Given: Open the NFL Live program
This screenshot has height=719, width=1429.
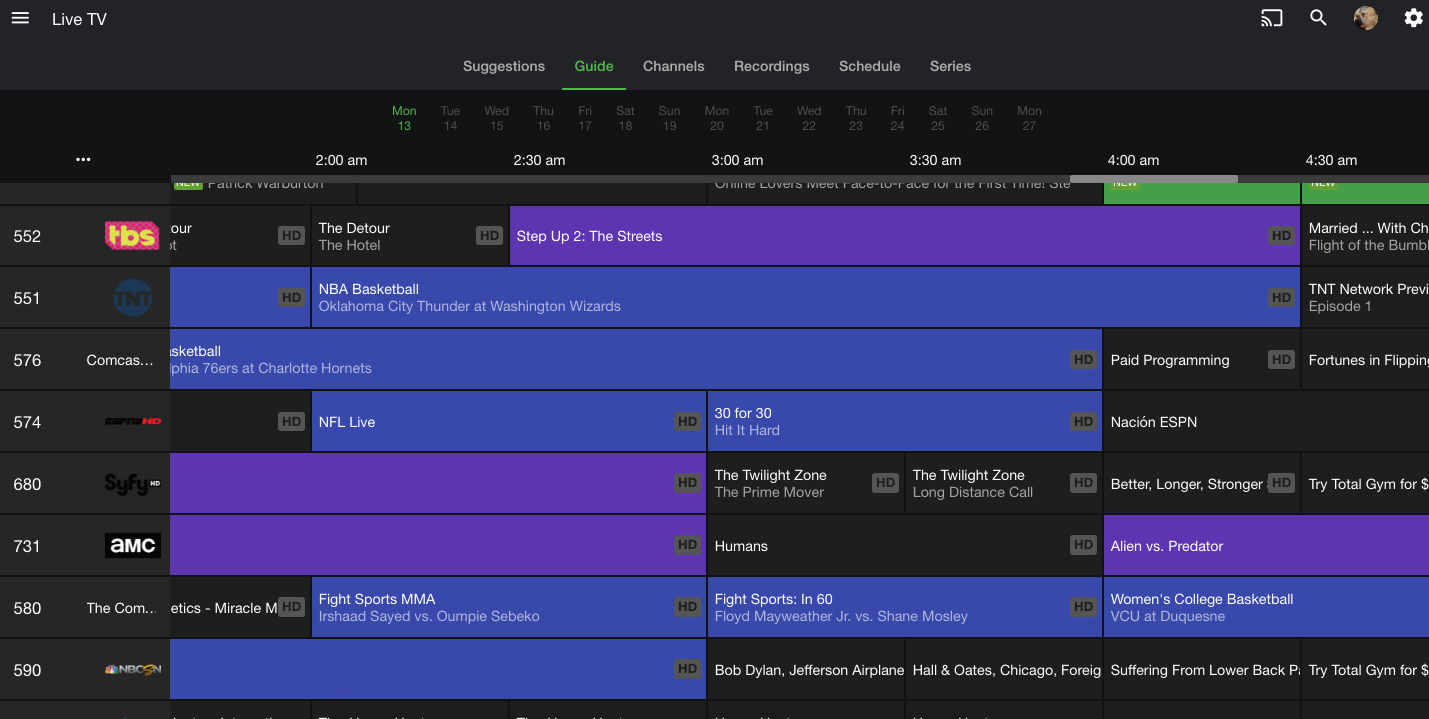Looking at the screenshot, I should coord(509,422).
